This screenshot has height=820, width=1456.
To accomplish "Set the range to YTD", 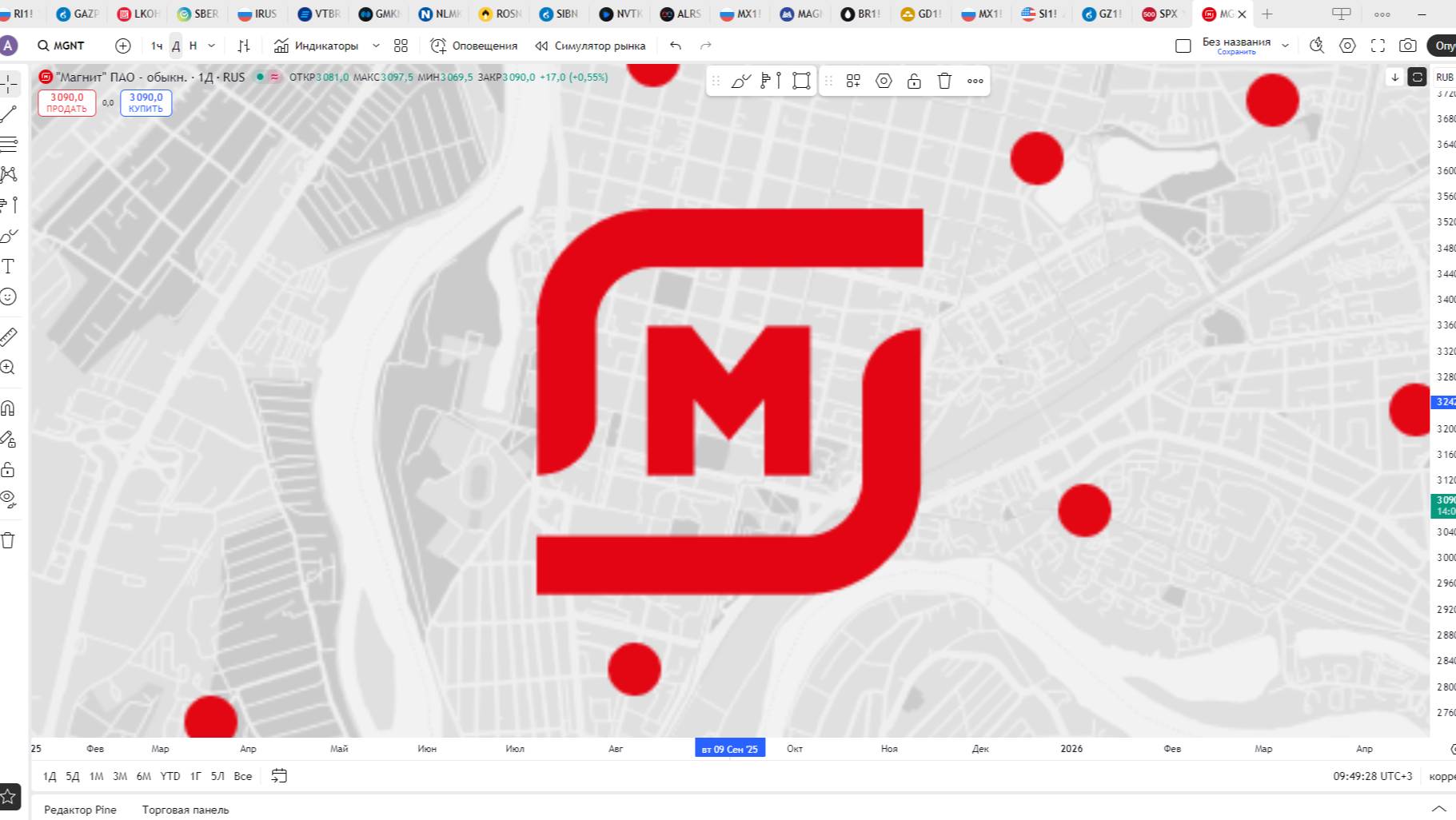I will coord(170,776).
